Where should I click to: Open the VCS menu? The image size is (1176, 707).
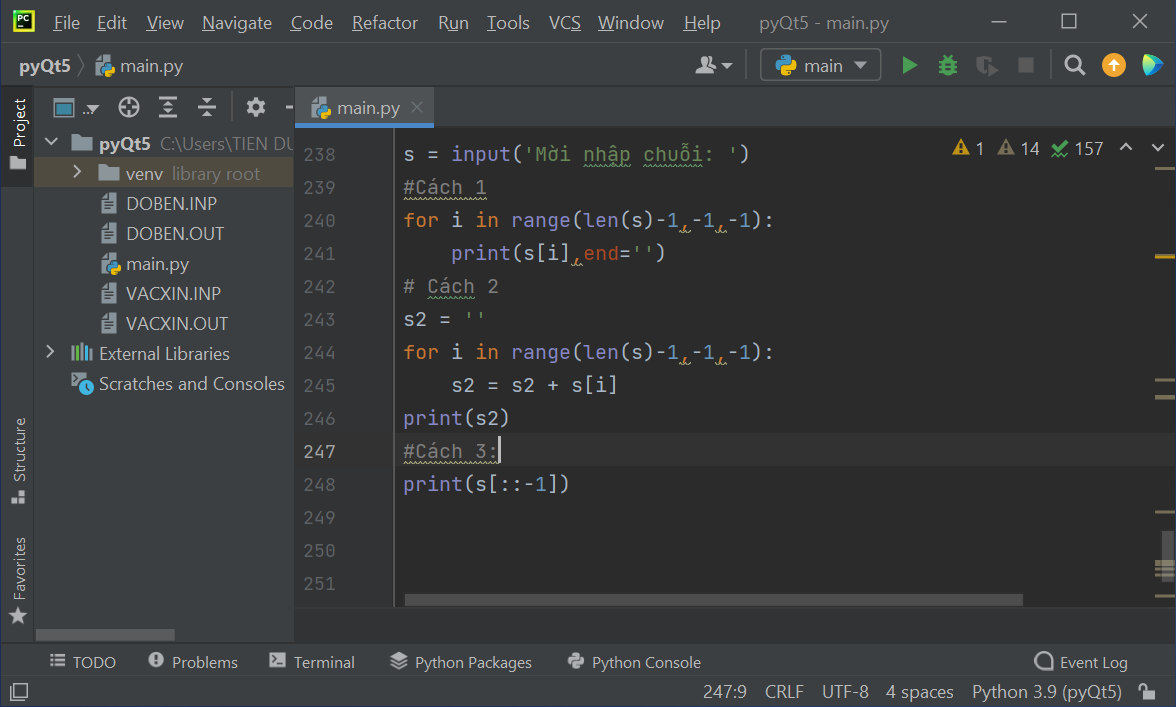pos(565,23)
